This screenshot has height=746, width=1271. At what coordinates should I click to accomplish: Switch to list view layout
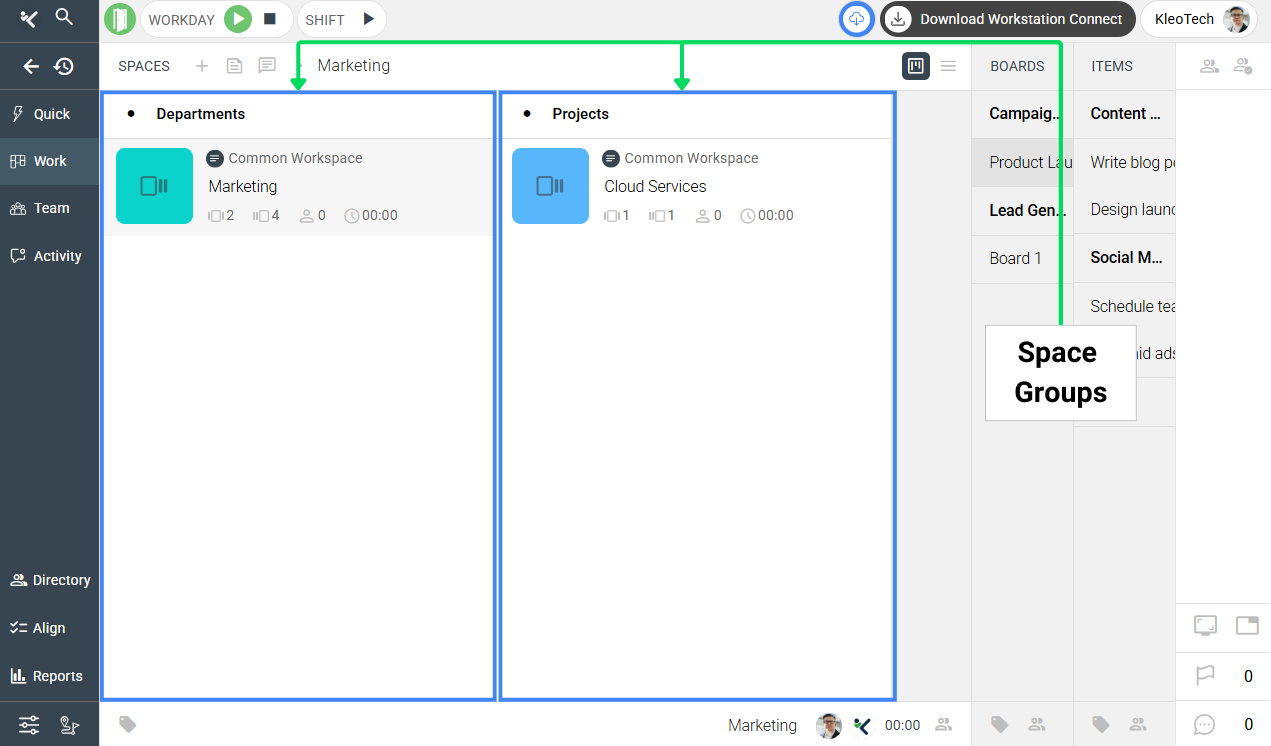[x=948, y=66]
